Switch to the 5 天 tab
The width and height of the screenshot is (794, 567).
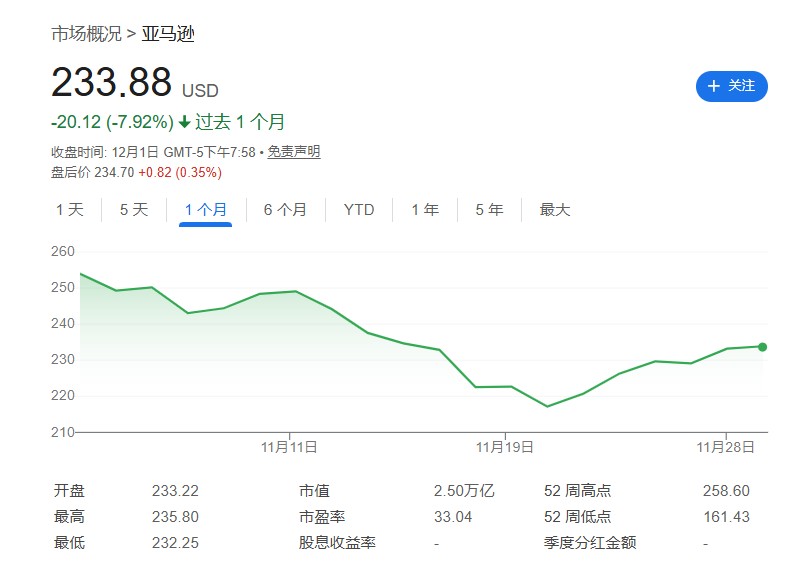[x=134, y=210]
